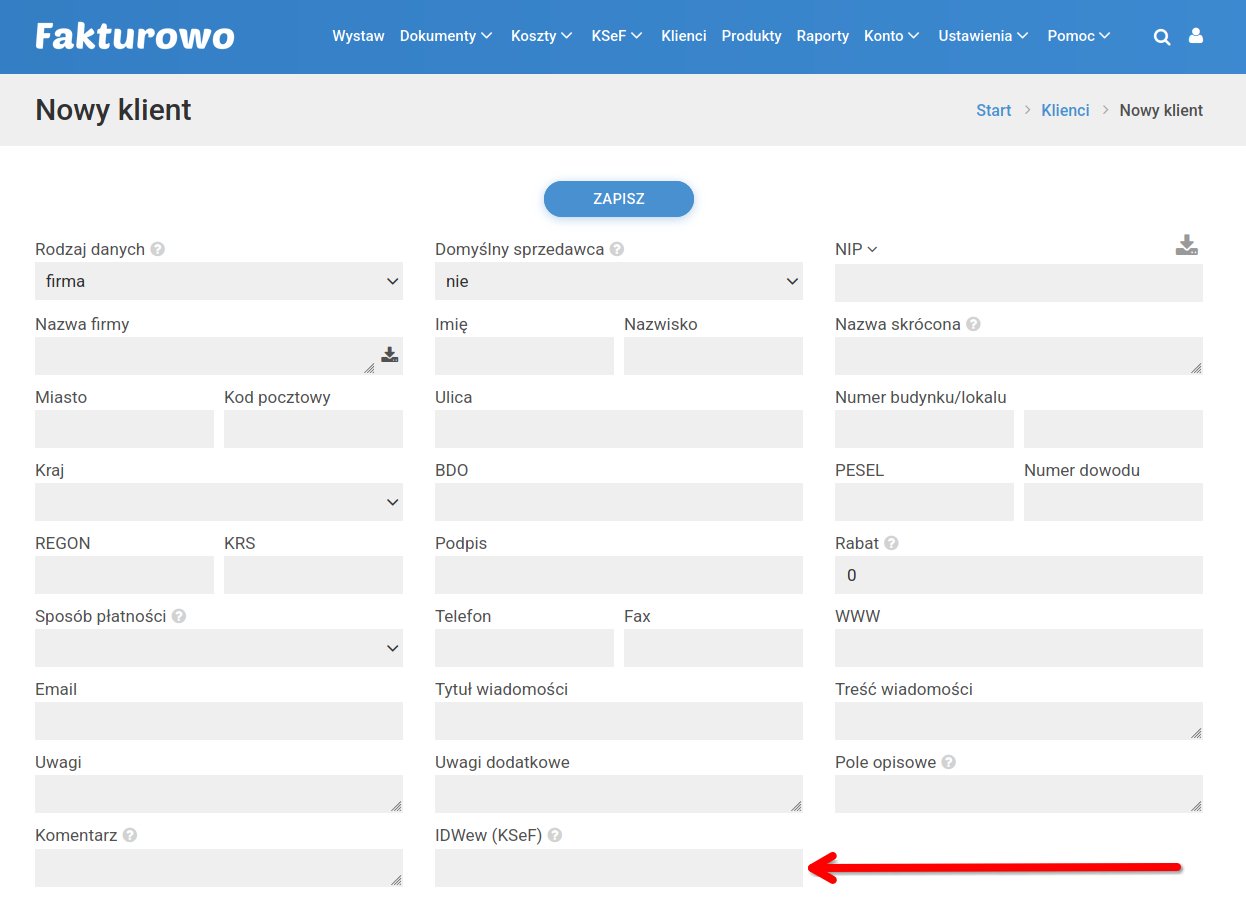The image size is (1246, 915).
Task: Click the help icon beside Sposób płatności
Action: click(x=178, y=616)
